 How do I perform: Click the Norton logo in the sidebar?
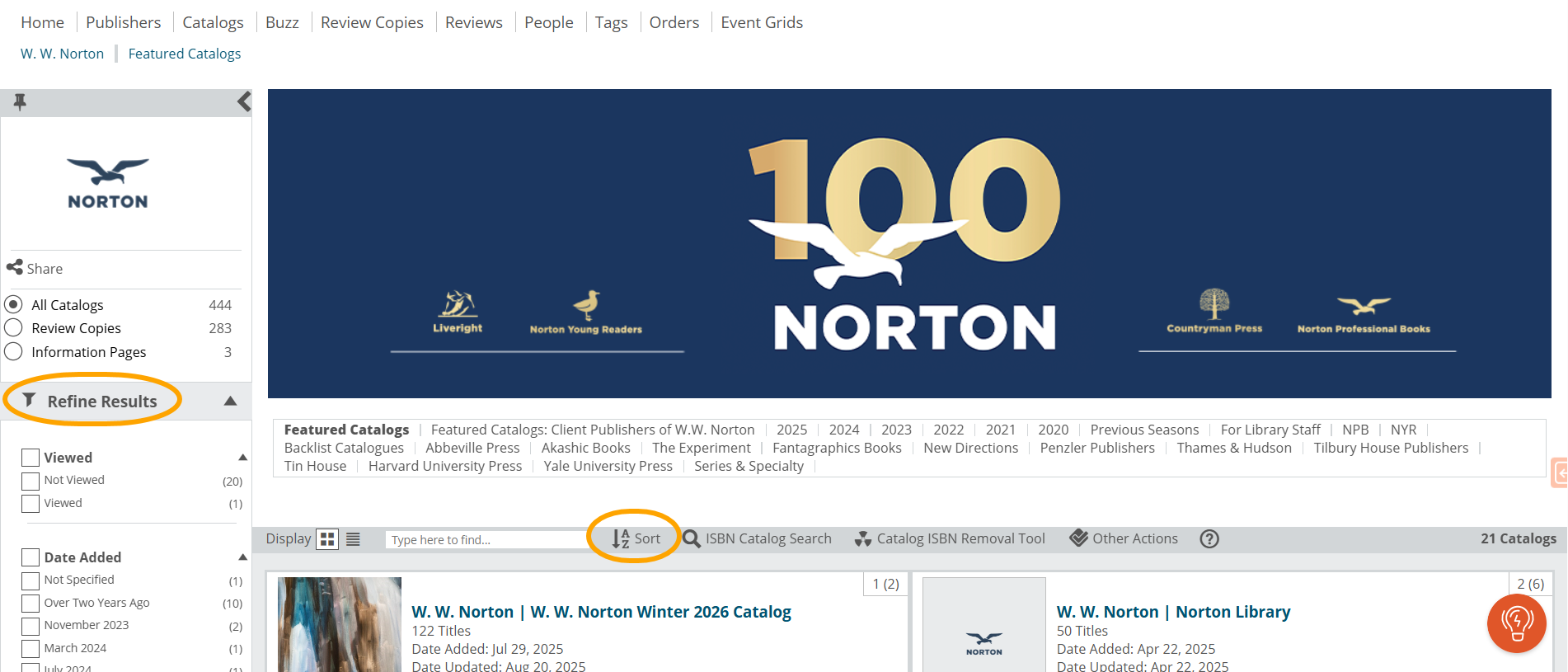click(x=108, y=184)
